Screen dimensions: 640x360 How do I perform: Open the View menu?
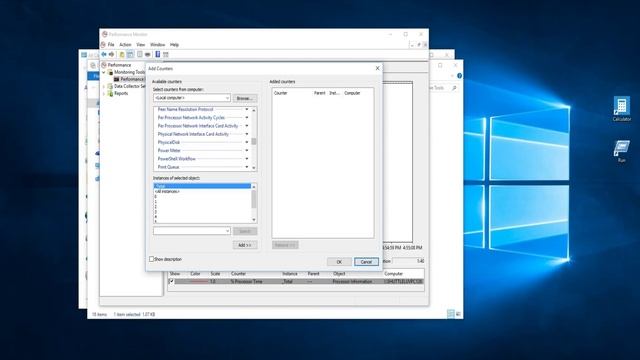tap(140, 44)
